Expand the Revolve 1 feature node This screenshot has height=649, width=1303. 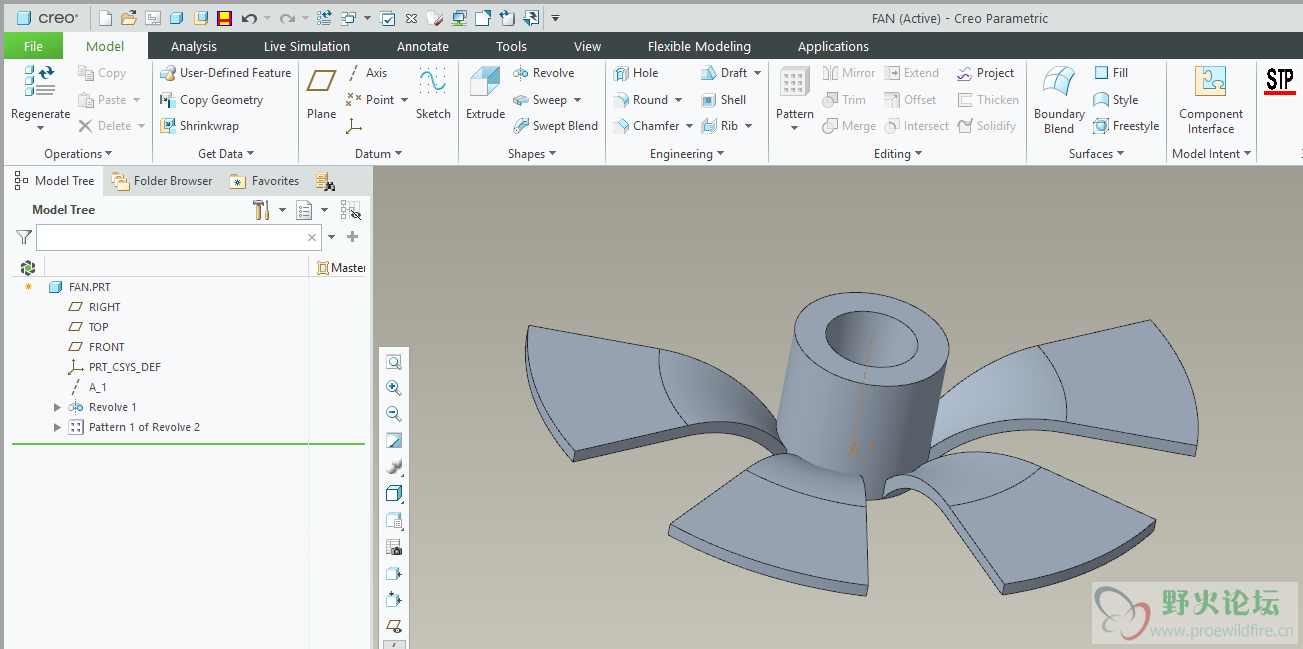point(57,407)
